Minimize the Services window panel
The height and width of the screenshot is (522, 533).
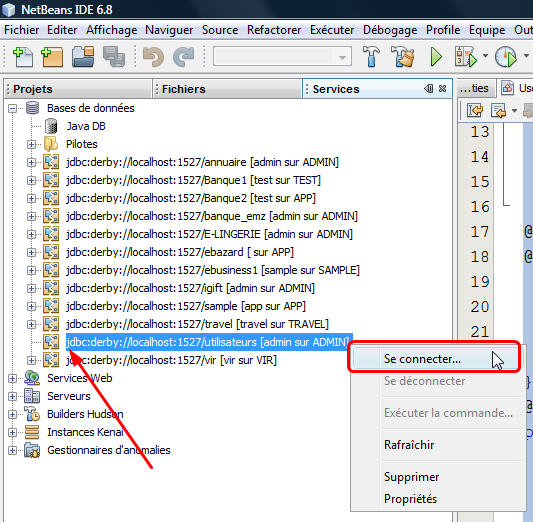[429, 89]
